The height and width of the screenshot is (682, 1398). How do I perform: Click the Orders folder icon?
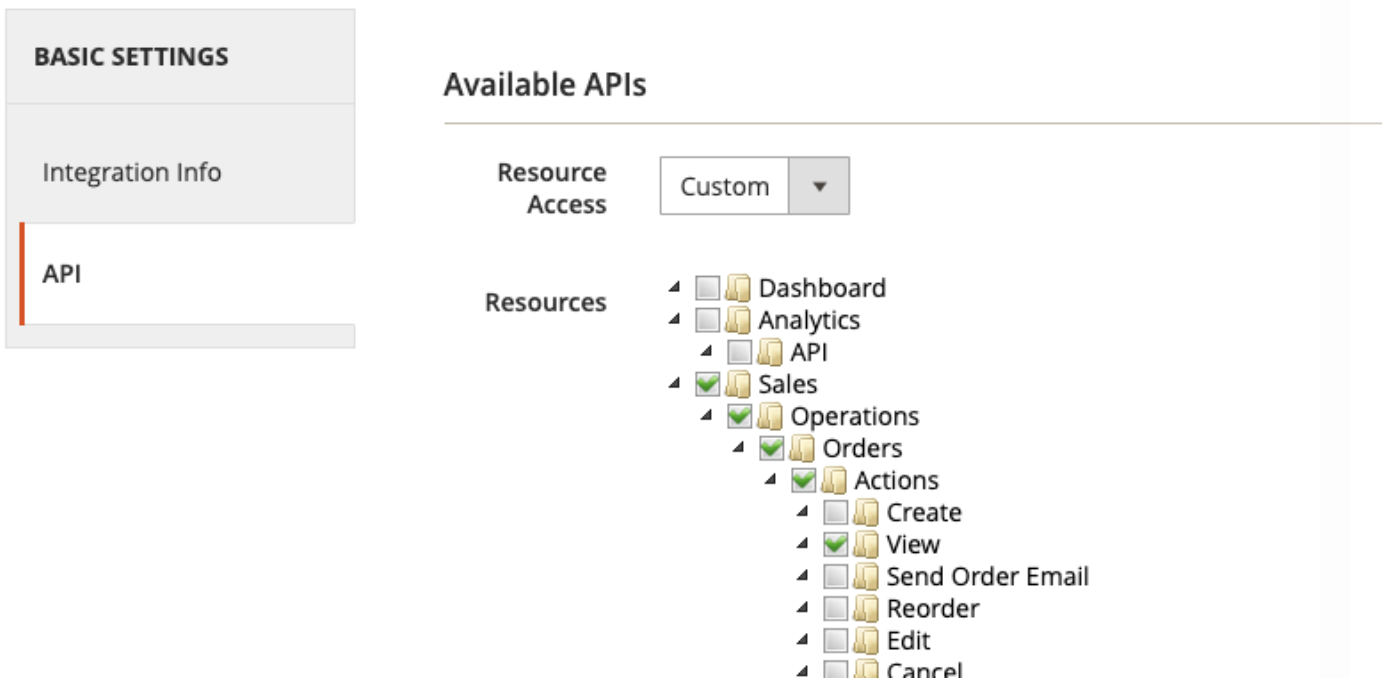click(x=802, y=449)
